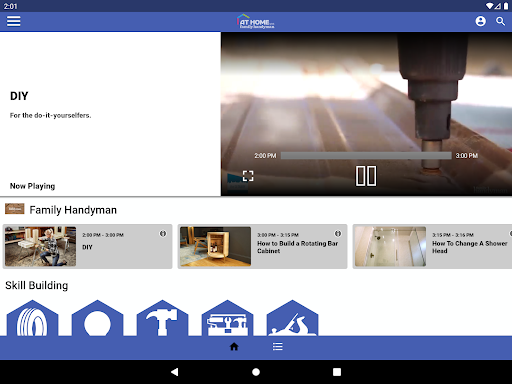Screen dimensions: 512x384
Task: Open How To Change A Shower Head
Action: [x=470, y=247]
